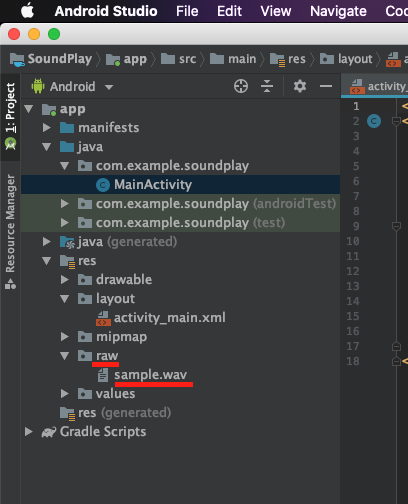
Task: Click the sample.wav file icon
Action: click(103, 375)
